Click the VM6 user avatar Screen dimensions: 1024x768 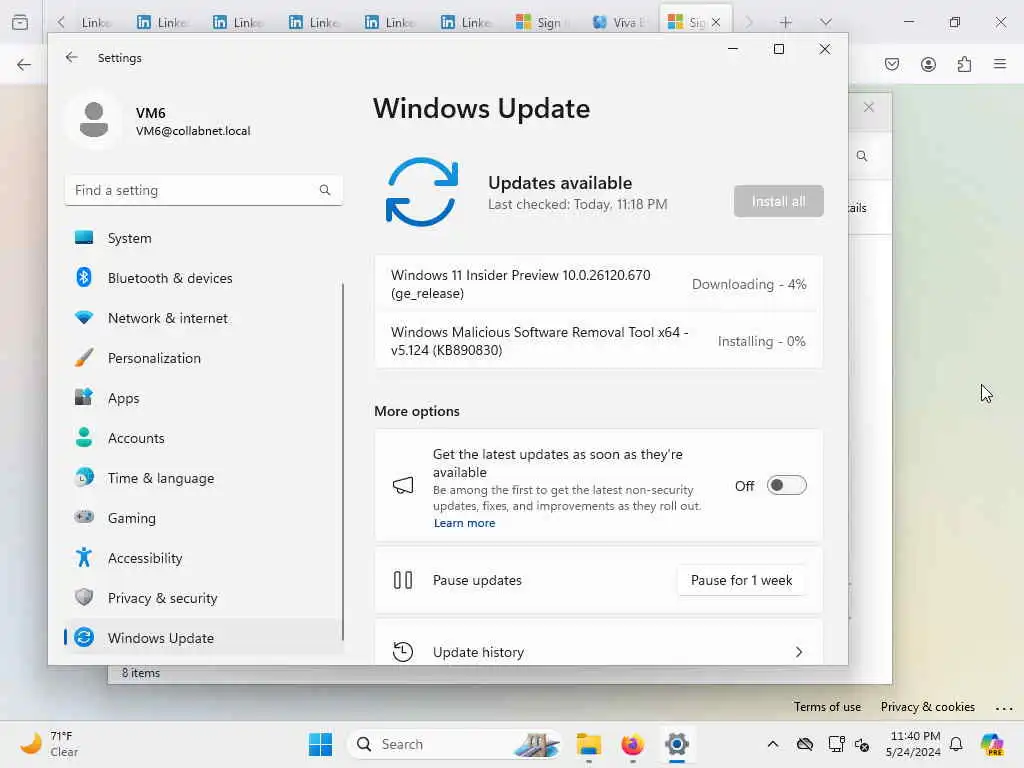(x=94, y=121)
